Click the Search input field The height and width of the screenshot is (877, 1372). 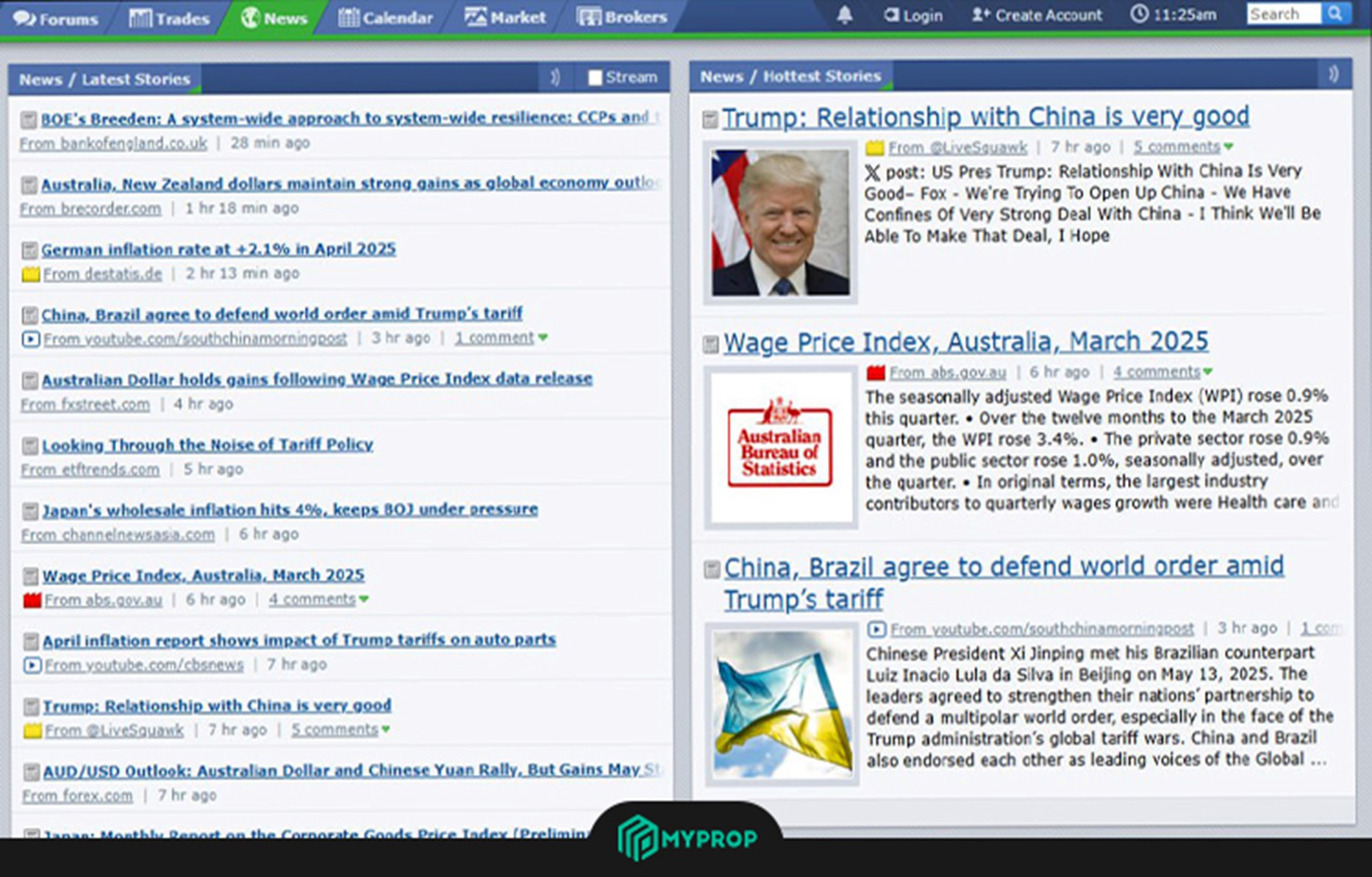coord(1284,14)
